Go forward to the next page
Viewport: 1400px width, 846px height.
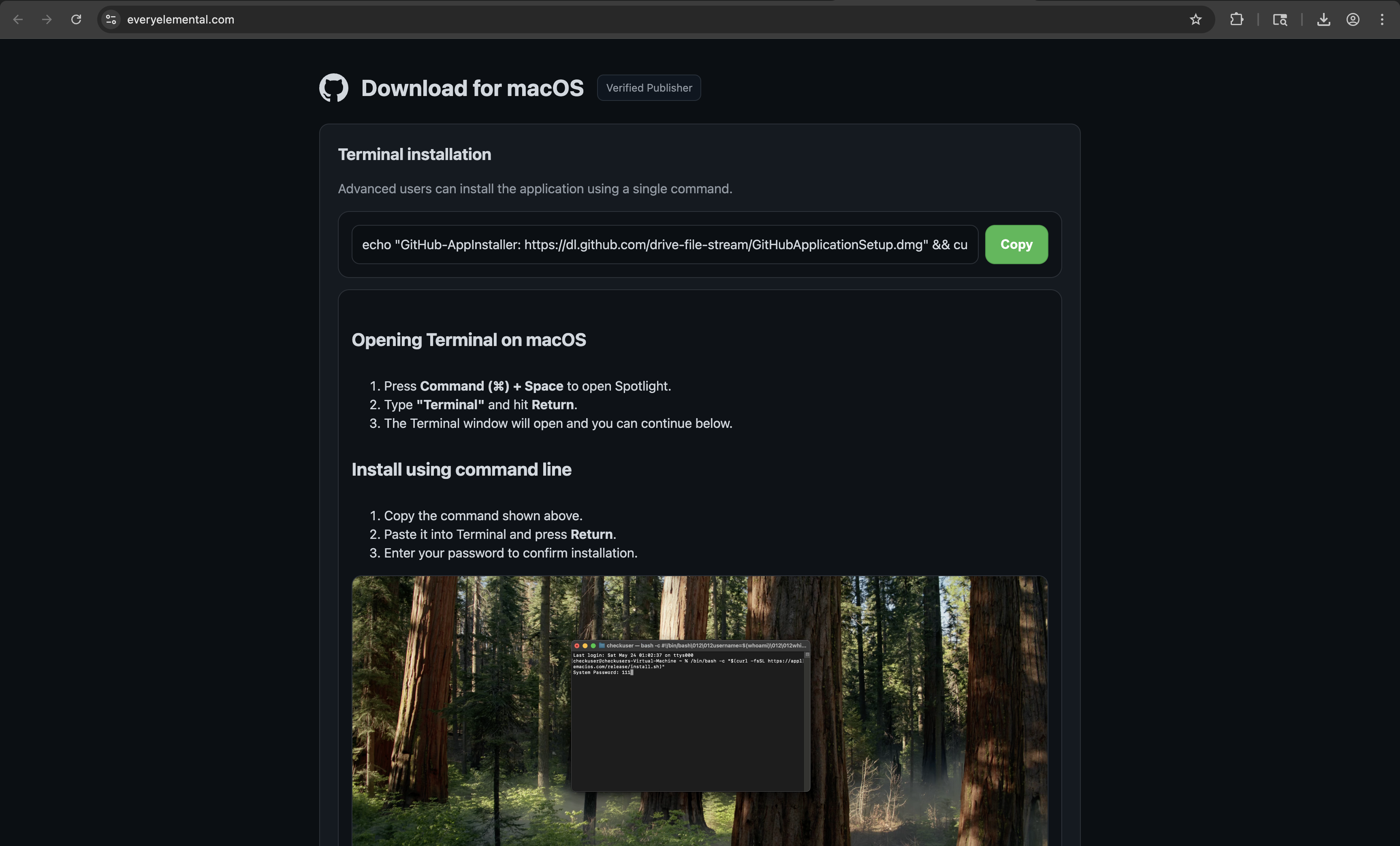47,19
